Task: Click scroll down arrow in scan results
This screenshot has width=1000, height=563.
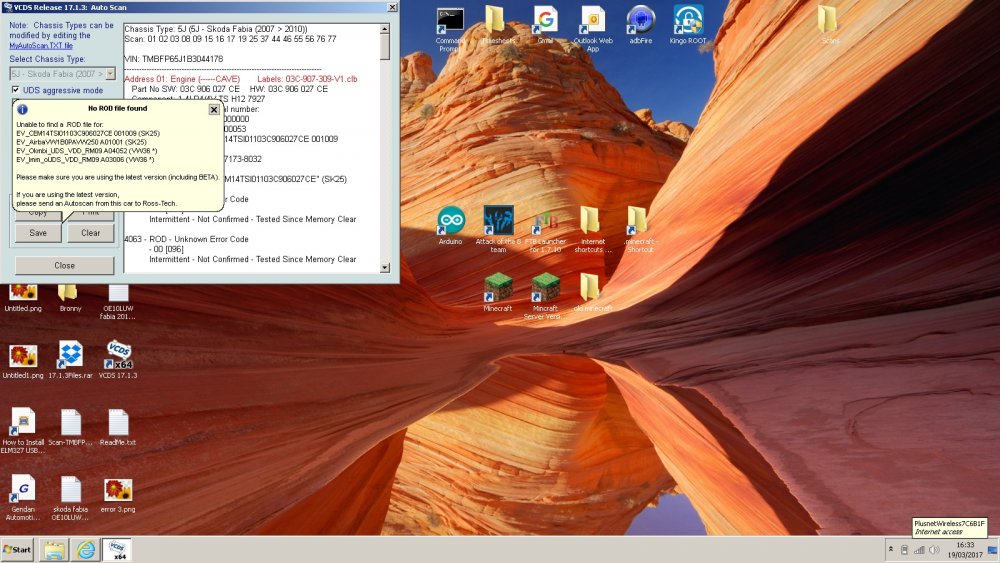Action: [x=385, y=268]
